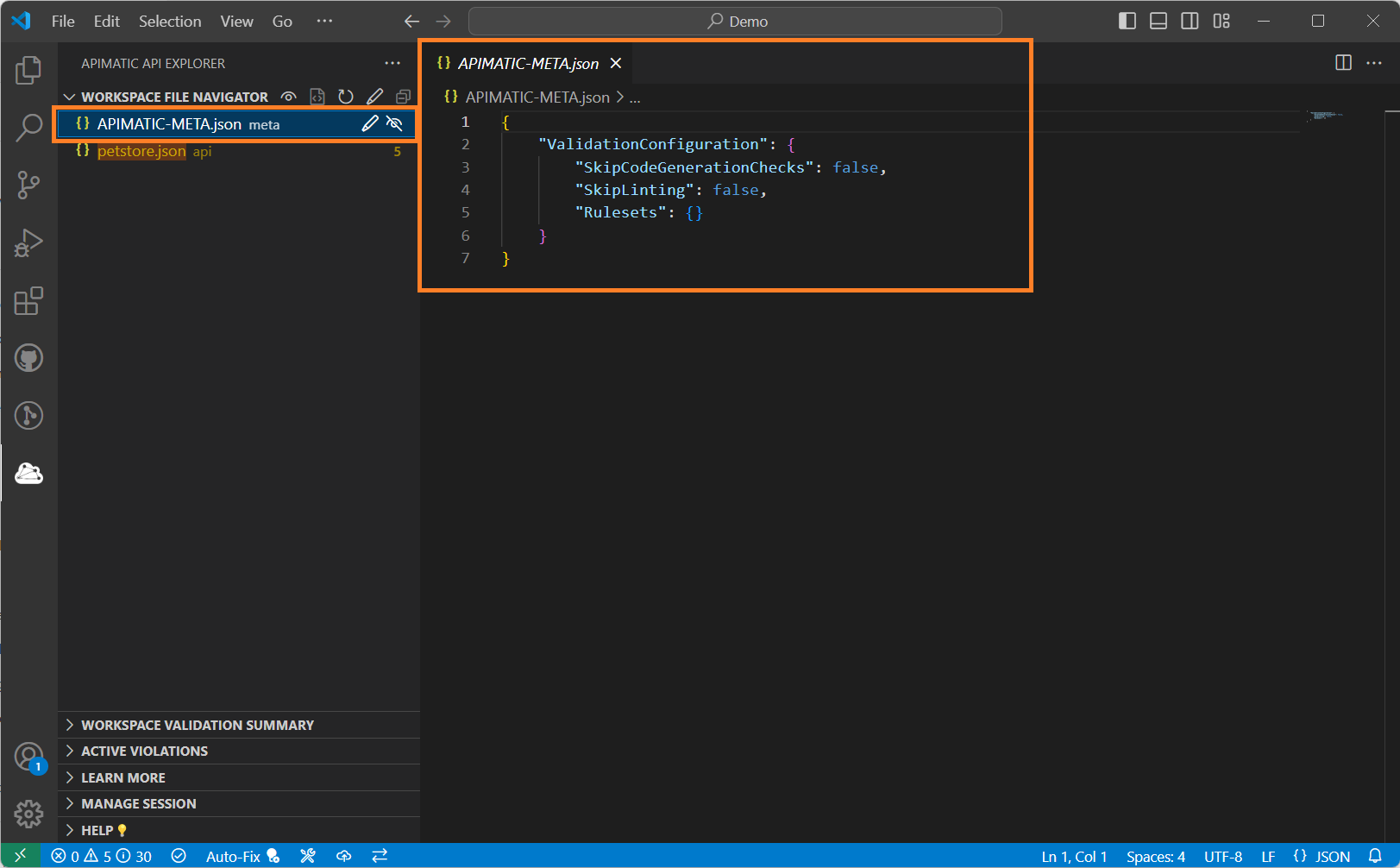
Task: Open the GitHub view in activity bar
Action: pyautogui.click(x=28, y=358)
